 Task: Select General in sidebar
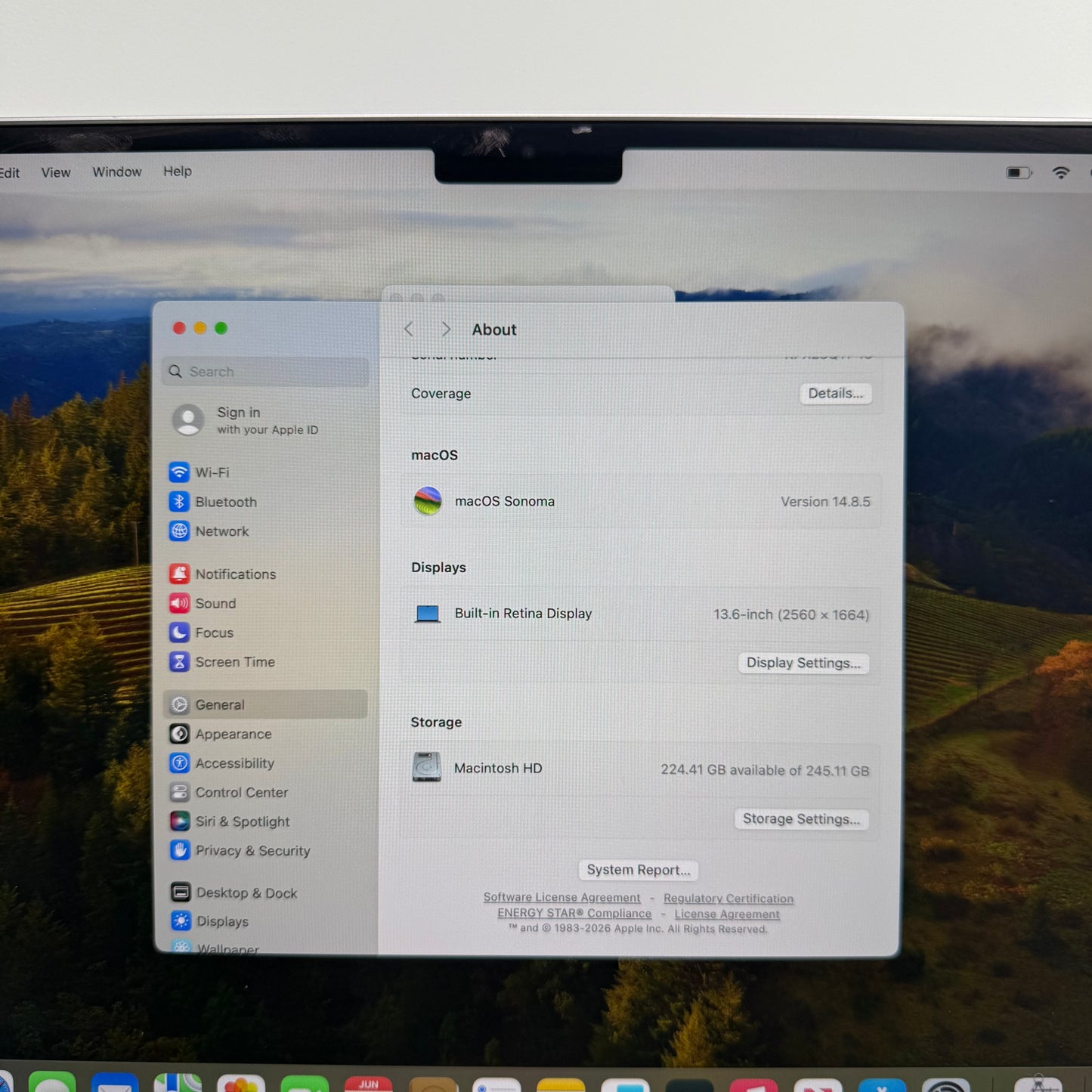266,704
